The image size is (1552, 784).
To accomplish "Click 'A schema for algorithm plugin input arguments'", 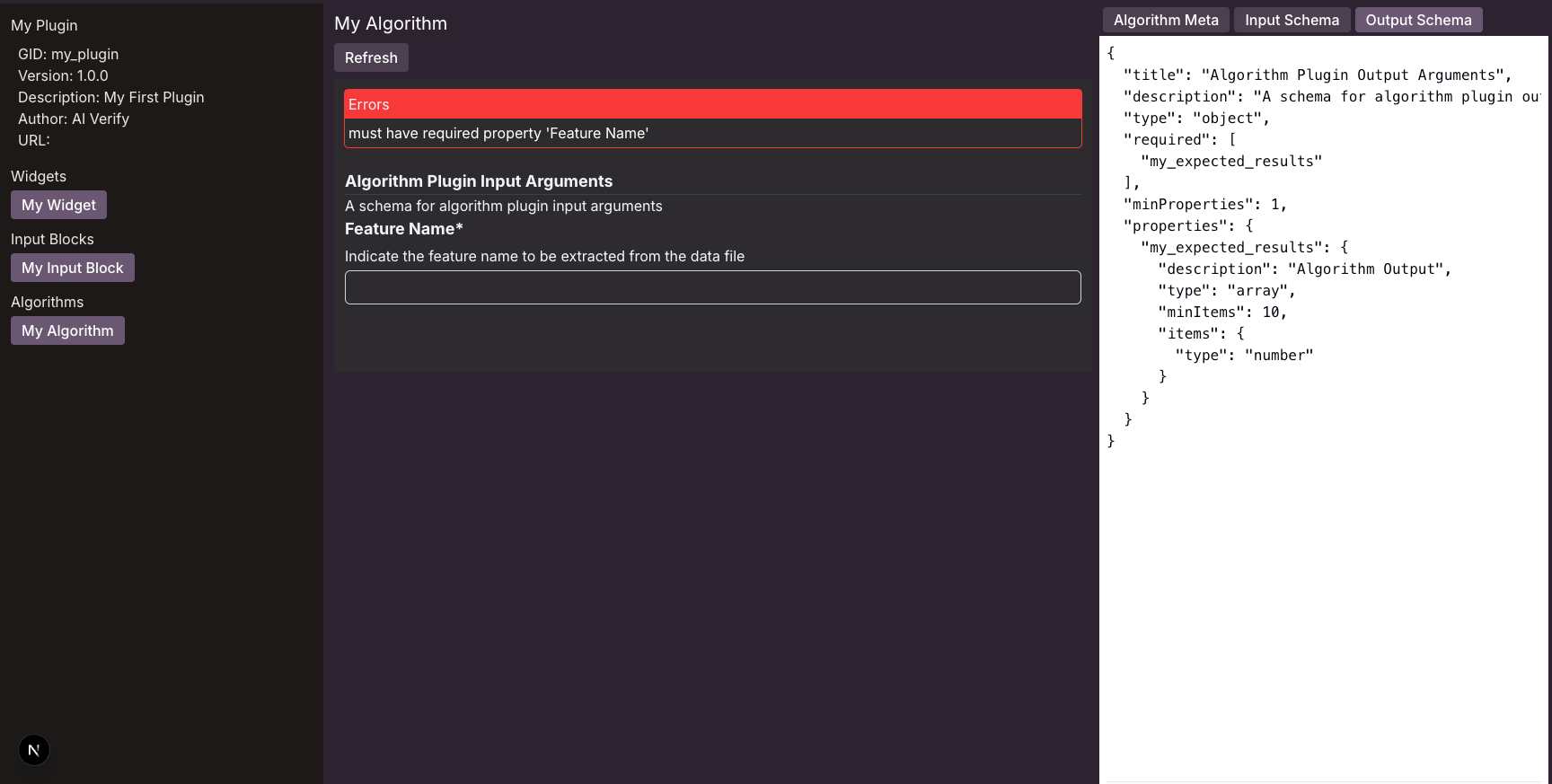I will (x=504, y=206).
